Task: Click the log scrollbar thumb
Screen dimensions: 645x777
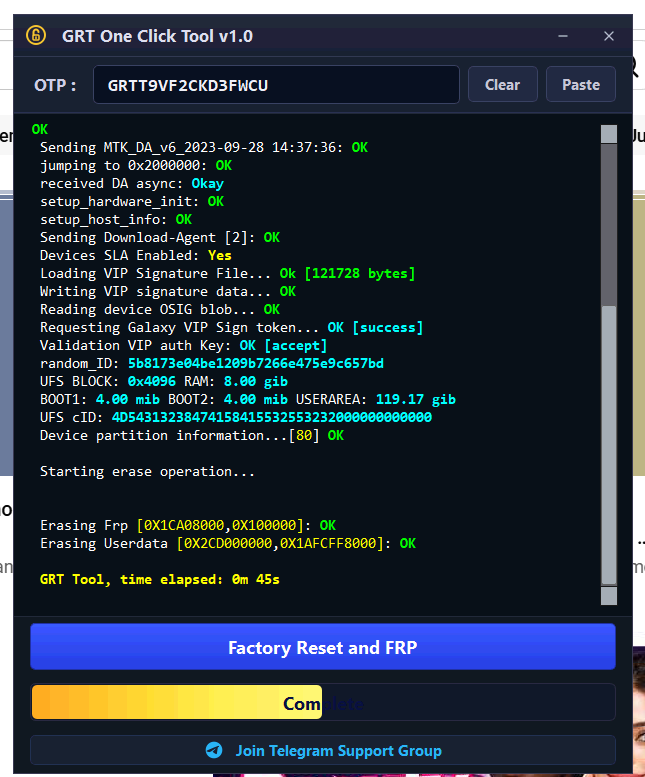Action: click(608, 444)
